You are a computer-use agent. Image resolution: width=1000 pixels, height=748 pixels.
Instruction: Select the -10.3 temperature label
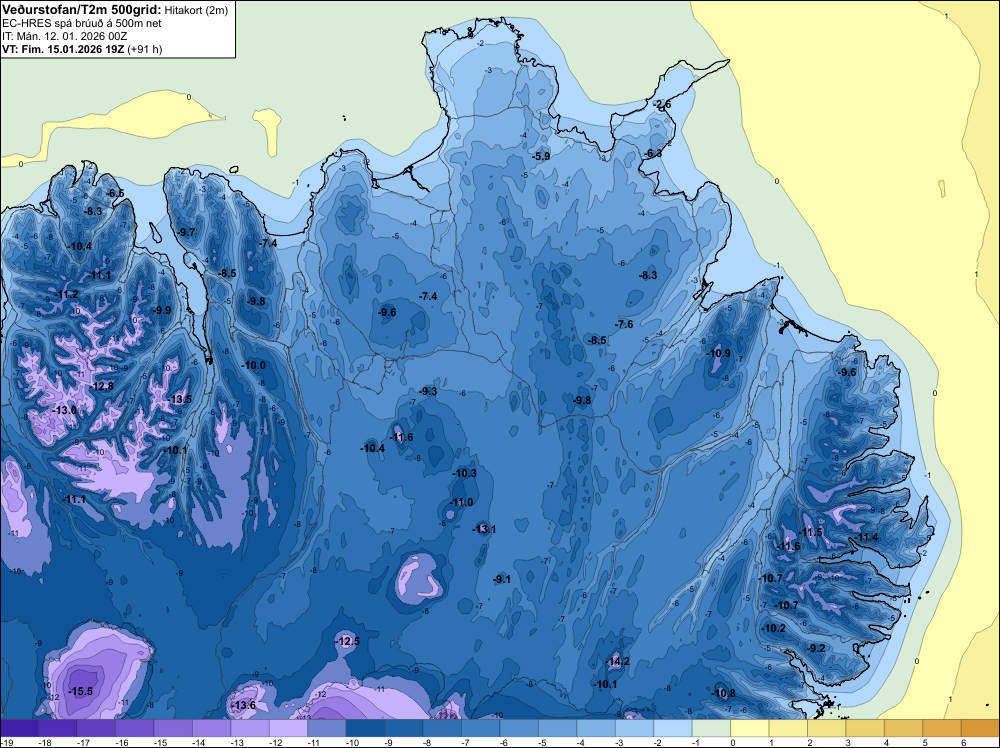coord(464,473)
